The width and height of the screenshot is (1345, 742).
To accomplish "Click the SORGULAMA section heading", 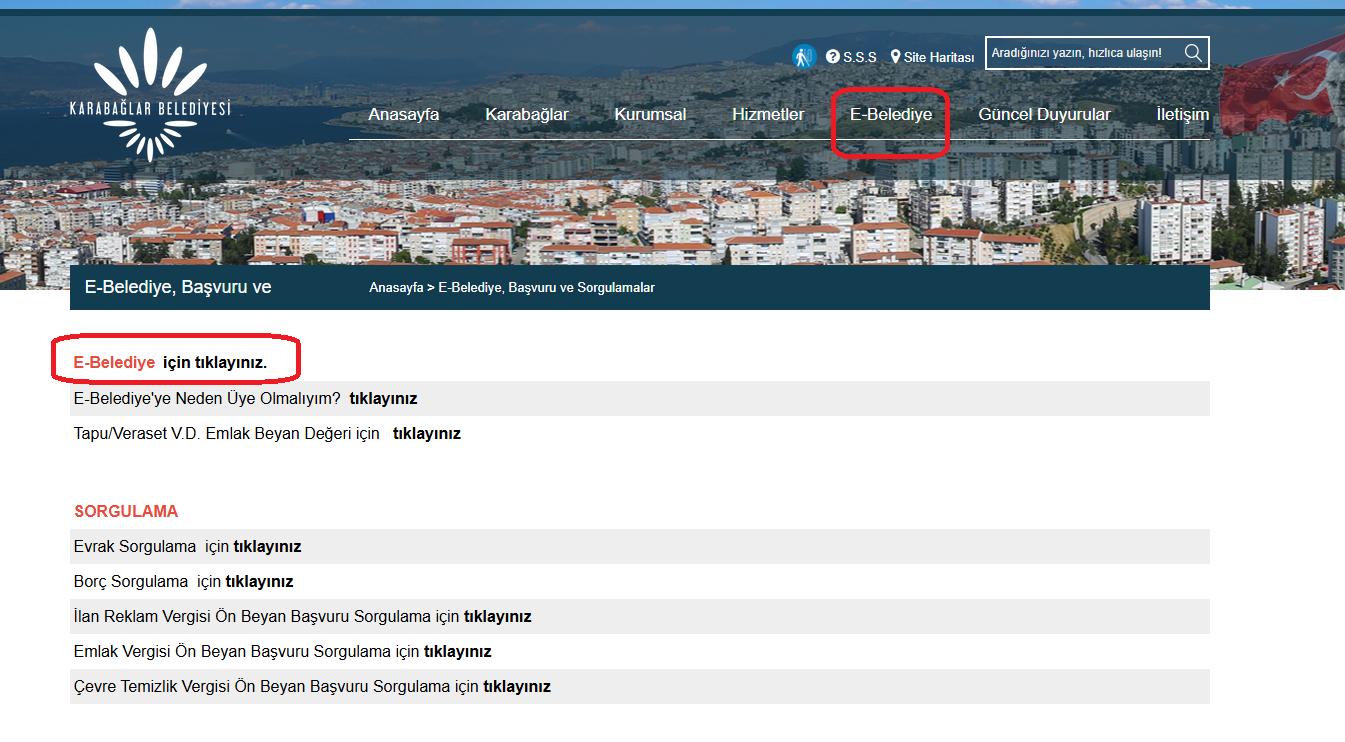I will tap(126, 511).
